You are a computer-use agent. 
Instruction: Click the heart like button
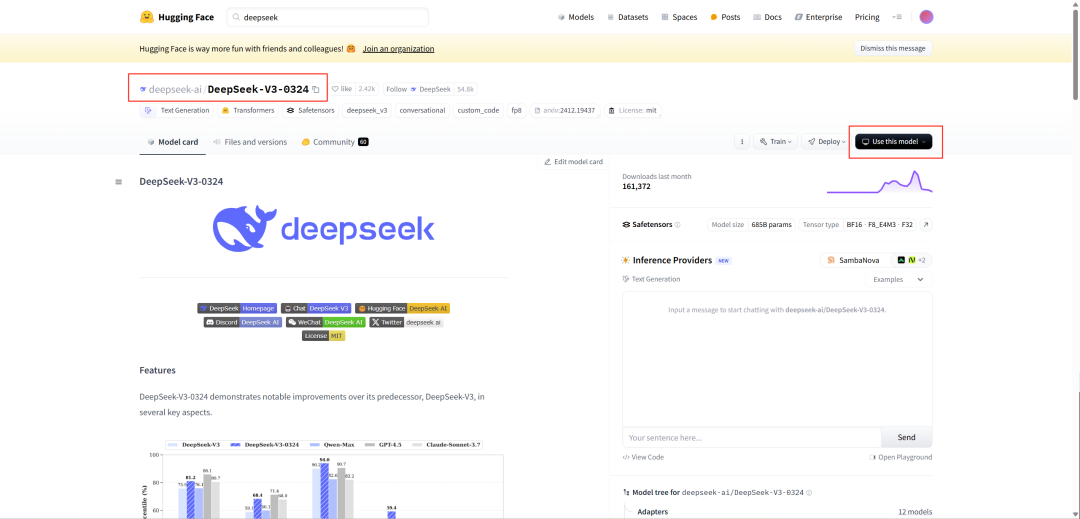click(342, 89)
